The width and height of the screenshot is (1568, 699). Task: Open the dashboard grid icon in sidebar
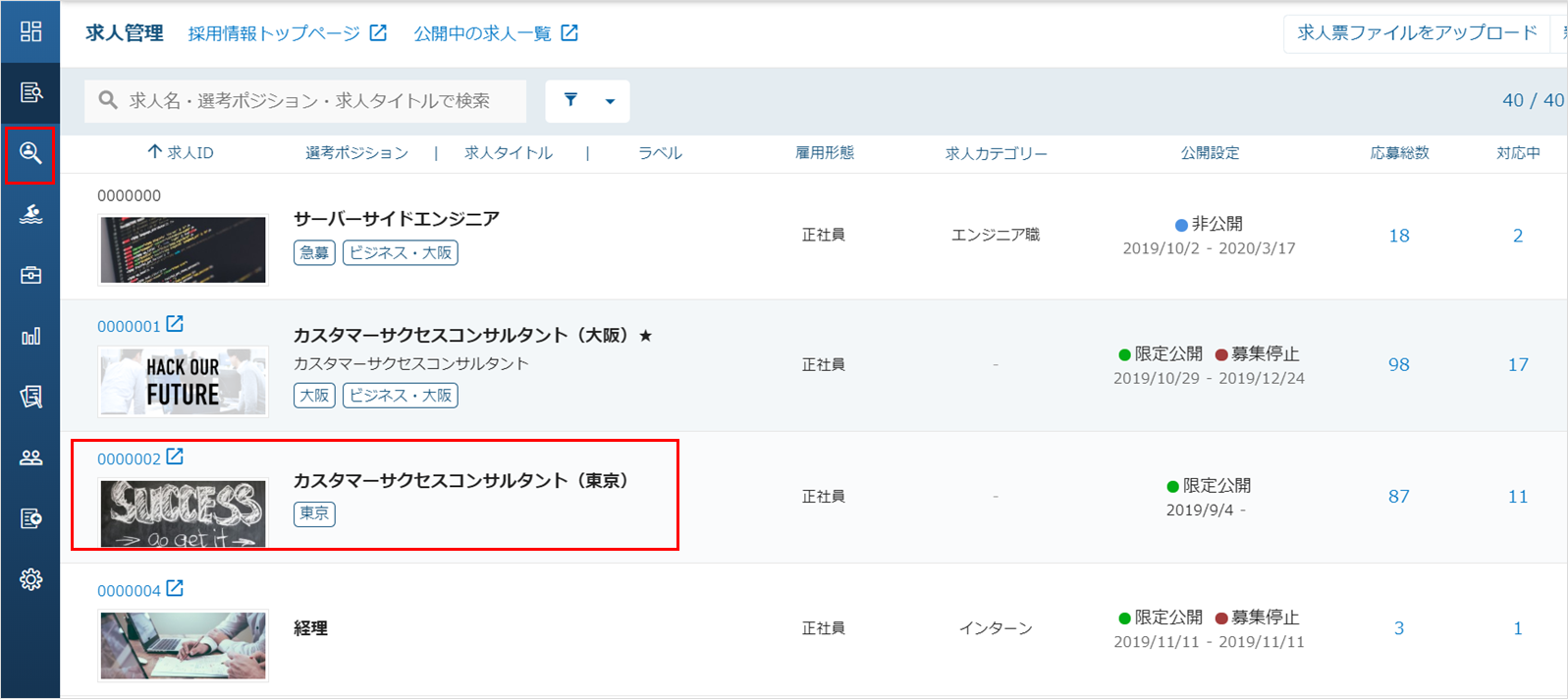30,31
